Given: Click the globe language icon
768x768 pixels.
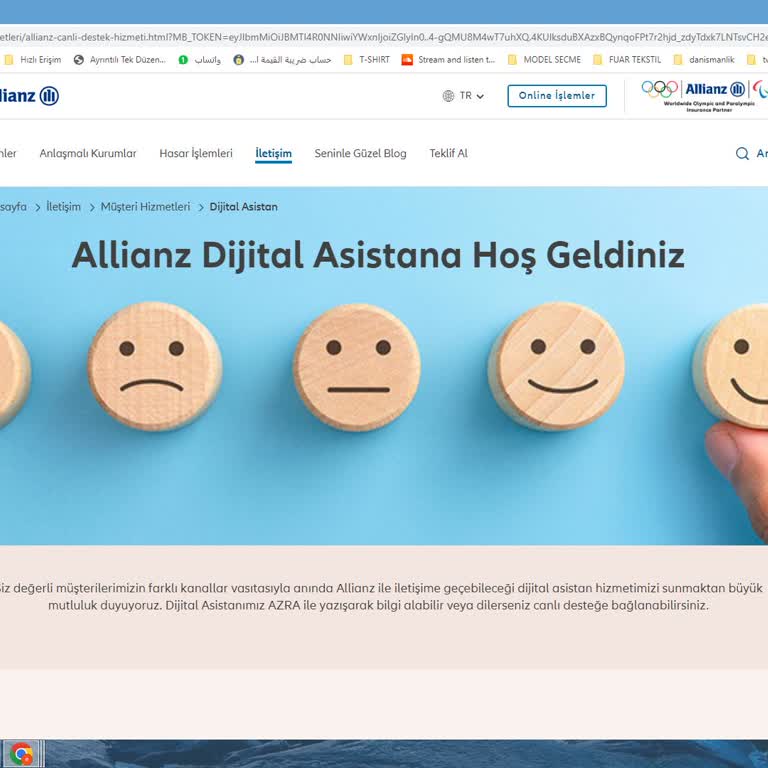Looking at the screenshot, I should (x=448, y=96).
